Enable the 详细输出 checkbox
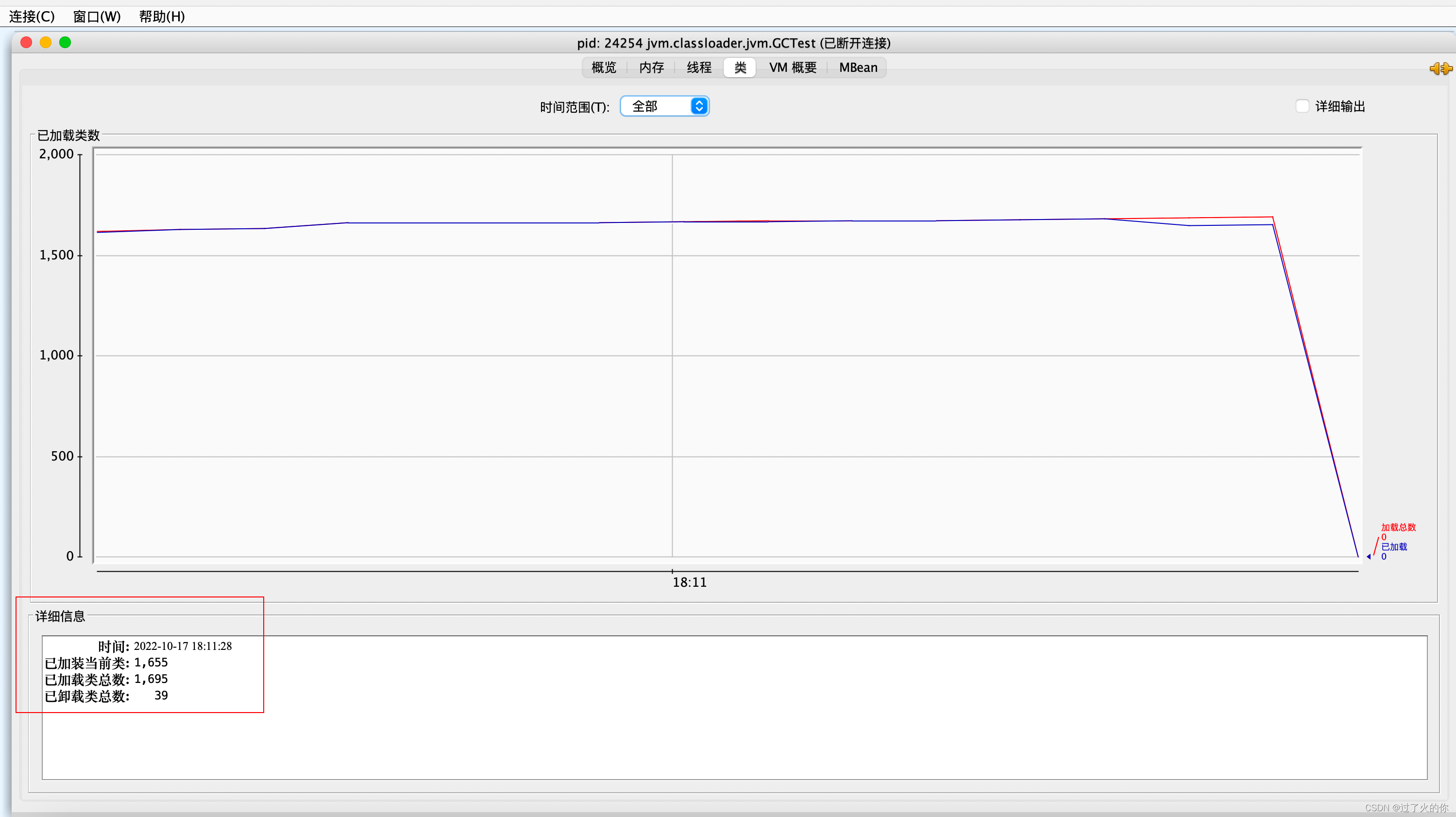 (x=1302, y=106)
